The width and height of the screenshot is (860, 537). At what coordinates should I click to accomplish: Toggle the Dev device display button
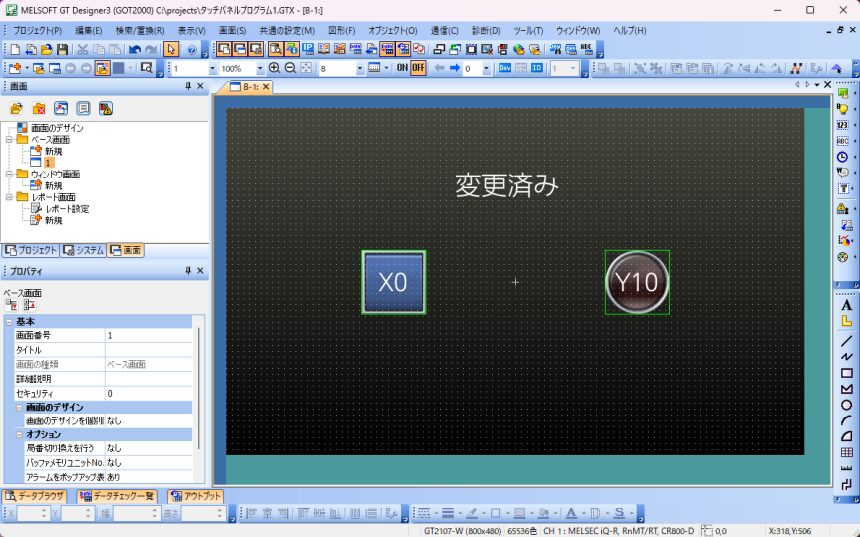(x=505, y=68)
